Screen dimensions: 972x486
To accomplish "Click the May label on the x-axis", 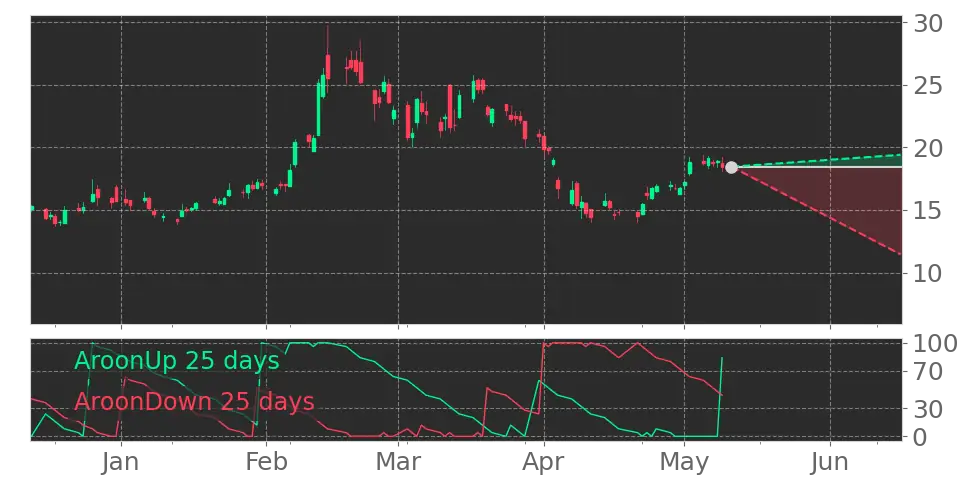I will 684,464.
